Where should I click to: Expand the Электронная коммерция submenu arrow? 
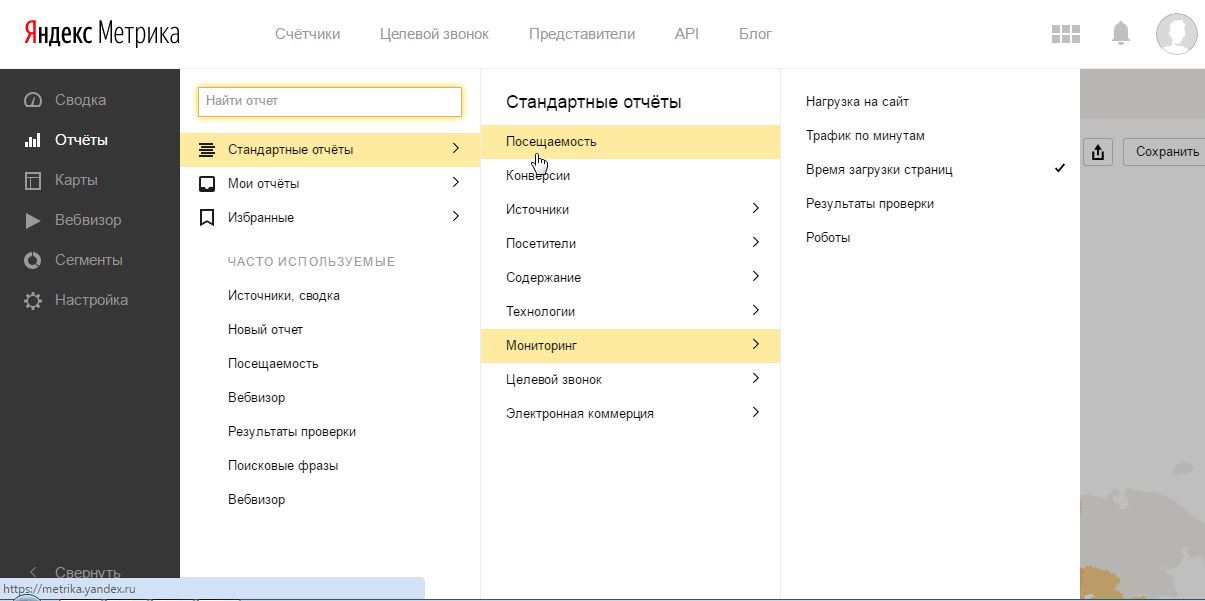point(756,413)
